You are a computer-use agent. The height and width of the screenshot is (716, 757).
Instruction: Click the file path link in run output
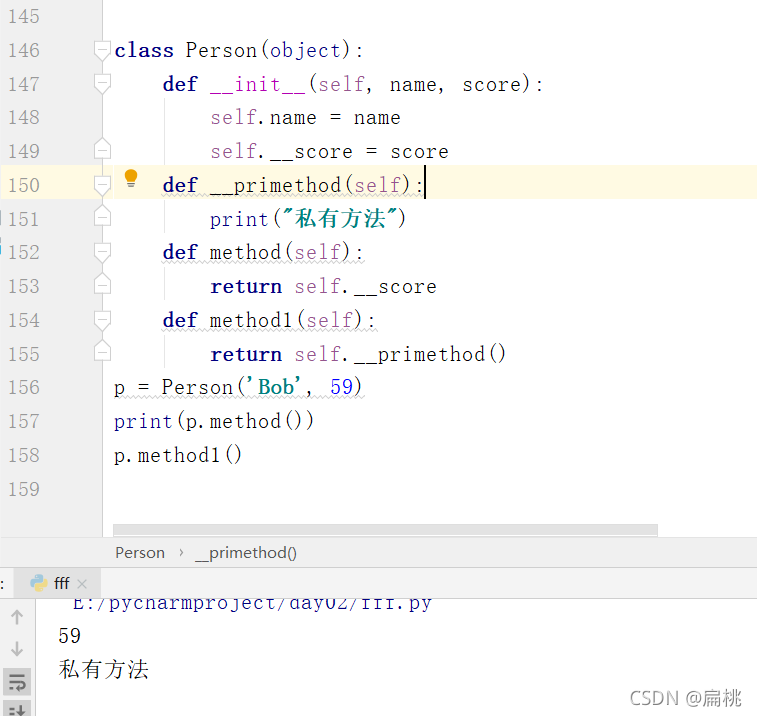(252, 604)
